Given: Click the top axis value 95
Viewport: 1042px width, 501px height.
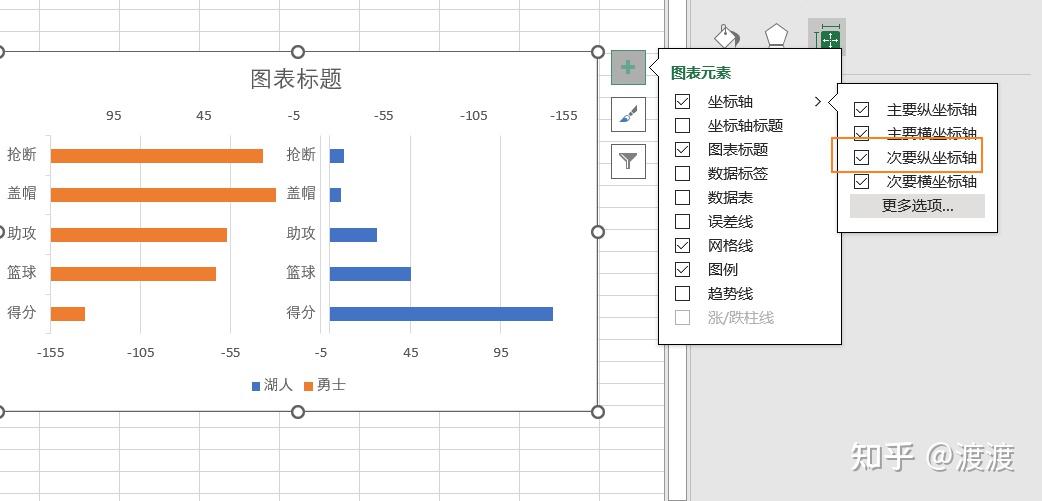Looking at the screenshot, I should [x=114, y=116].
